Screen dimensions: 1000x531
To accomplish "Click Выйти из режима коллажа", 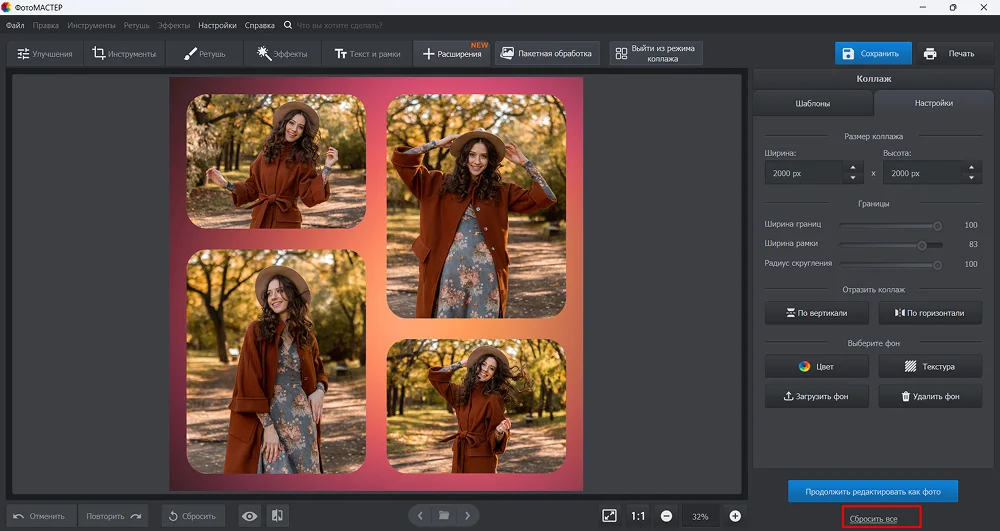I will 656,54.
